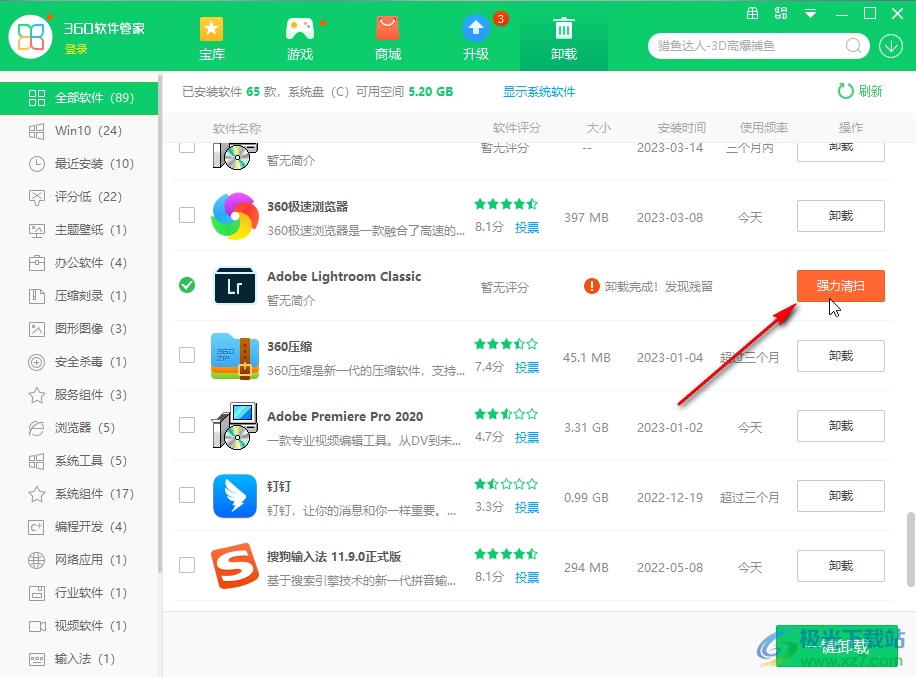Click the 显示系统软件 link
The image size is (916, 677).
click(x=539, y=92)
